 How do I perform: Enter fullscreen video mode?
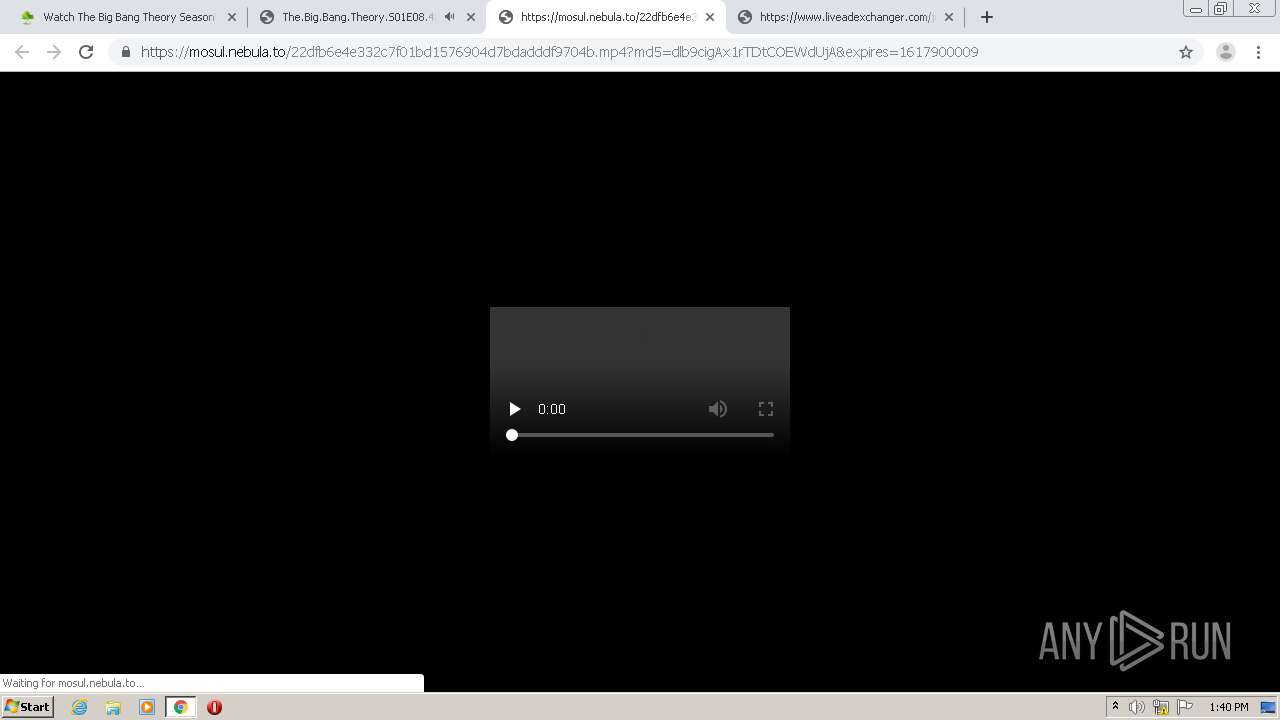(766, 409)
